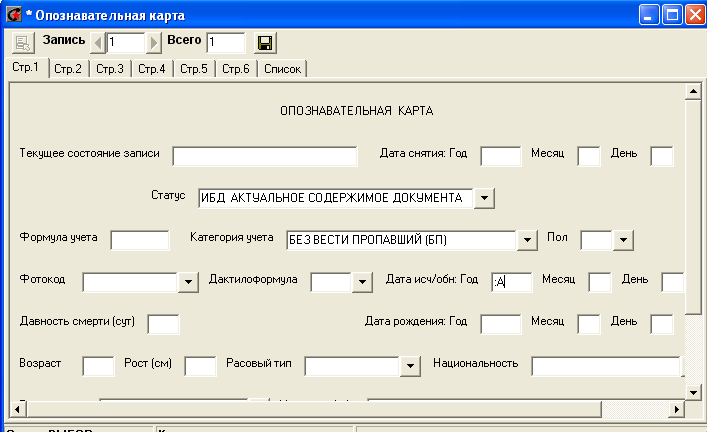The image size is (707, 432).
Task: Click the Дата исч/обн День field
Action: coord(673,282)
